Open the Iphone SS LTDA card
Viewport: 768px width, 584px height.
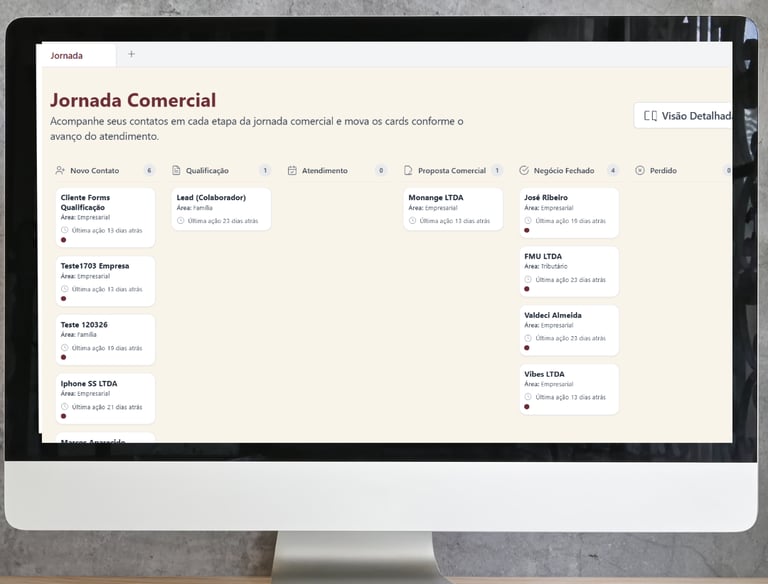coord(105,399)
